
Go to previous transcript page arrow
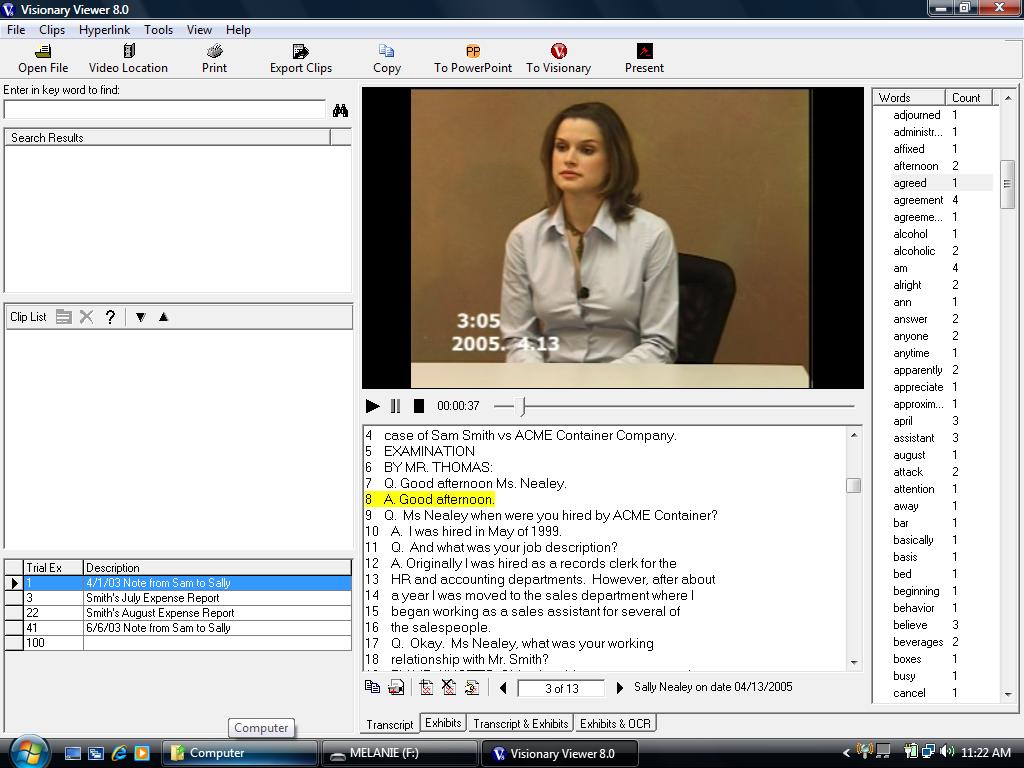point(503,688)
